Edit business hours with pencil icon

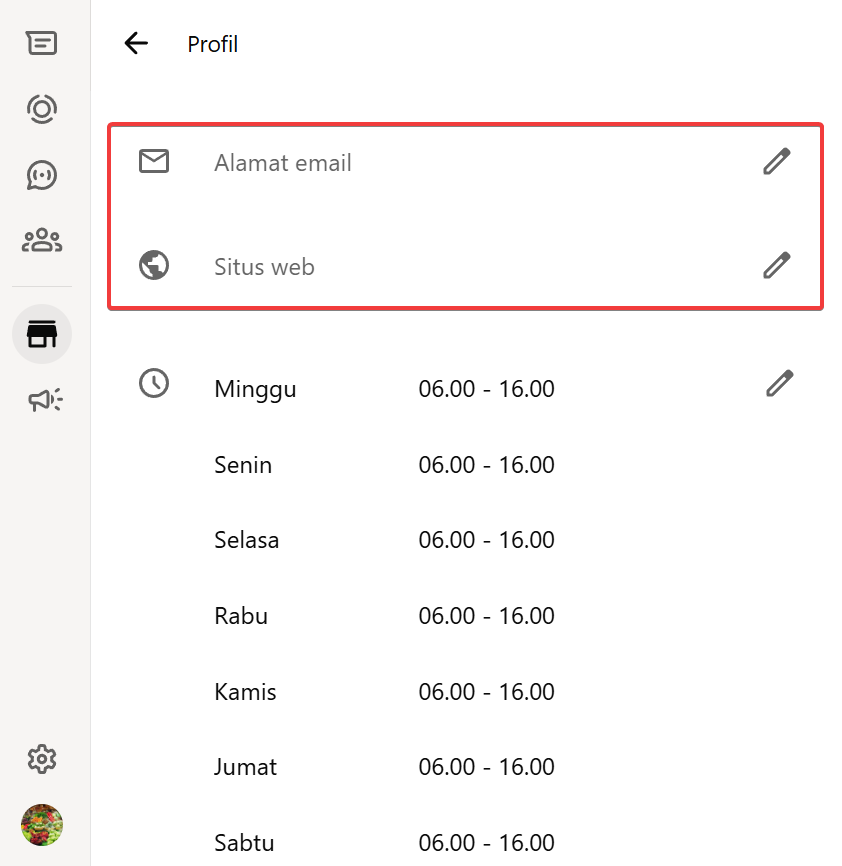pyautogui.click(x=779, y=383)
